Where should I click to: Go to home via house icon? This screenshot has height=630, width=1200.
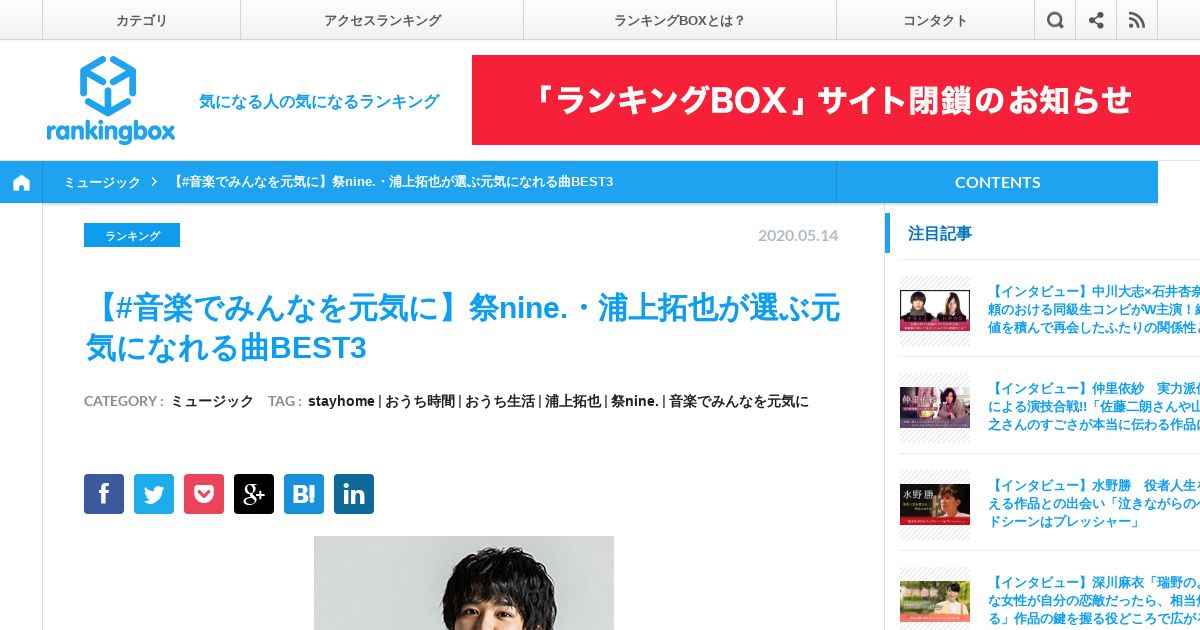(x=21, y=182)
